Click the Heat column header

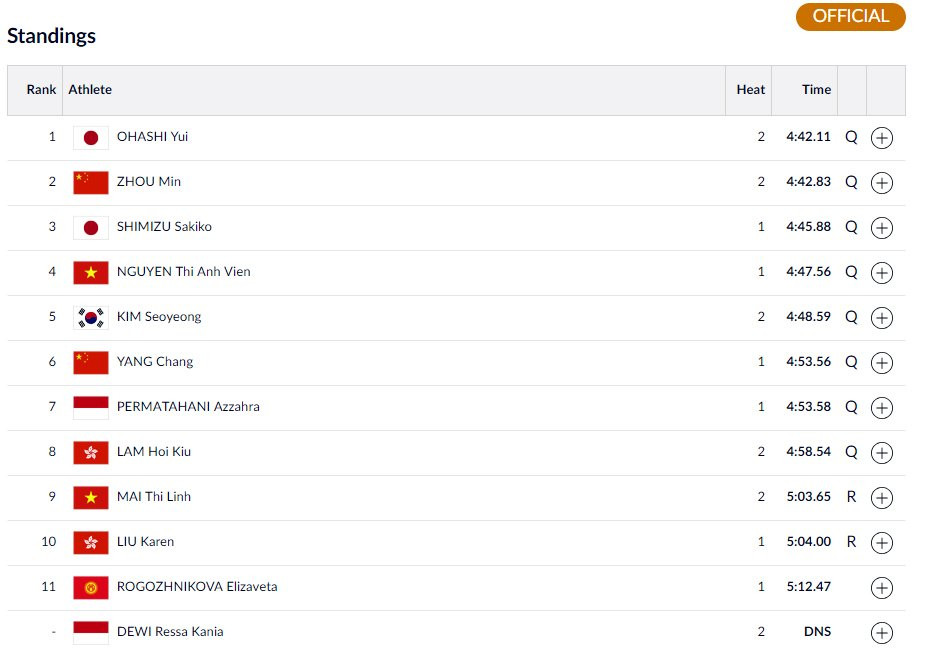(x=750, y=90)
